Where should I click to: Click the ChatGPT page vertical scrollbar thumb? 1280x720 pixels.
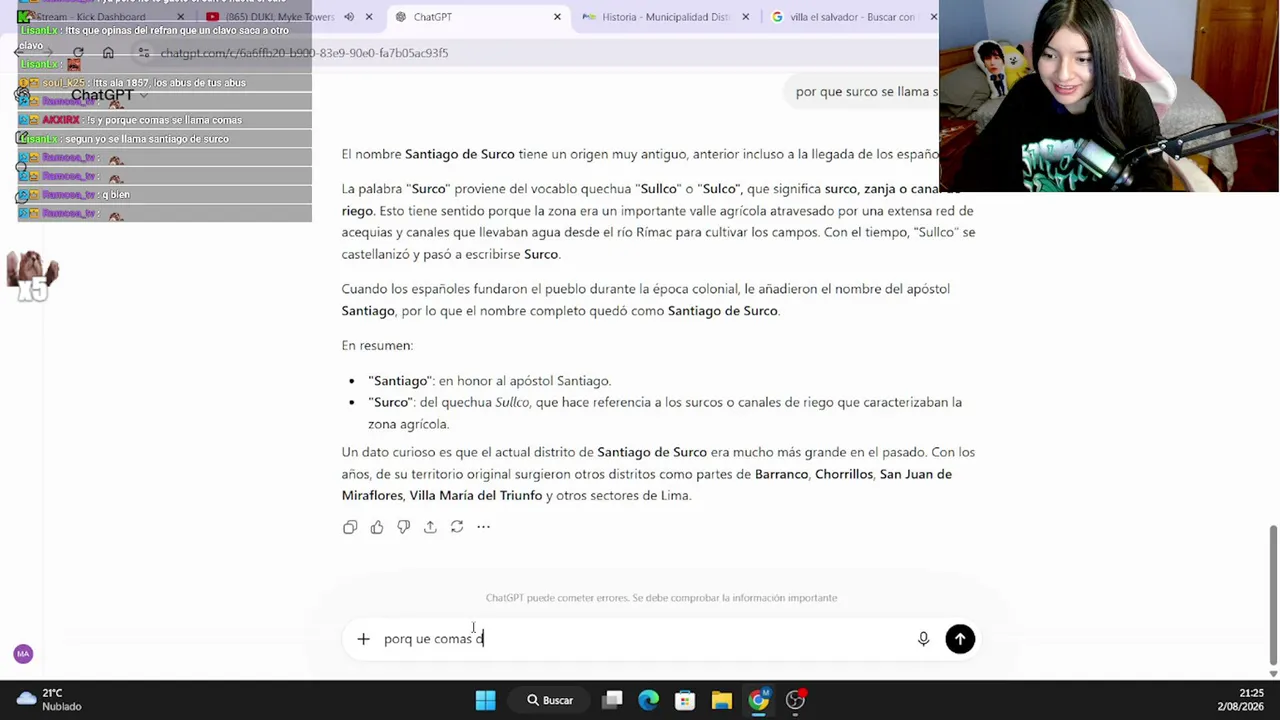pyautogui.click(x=1273, y=593)
